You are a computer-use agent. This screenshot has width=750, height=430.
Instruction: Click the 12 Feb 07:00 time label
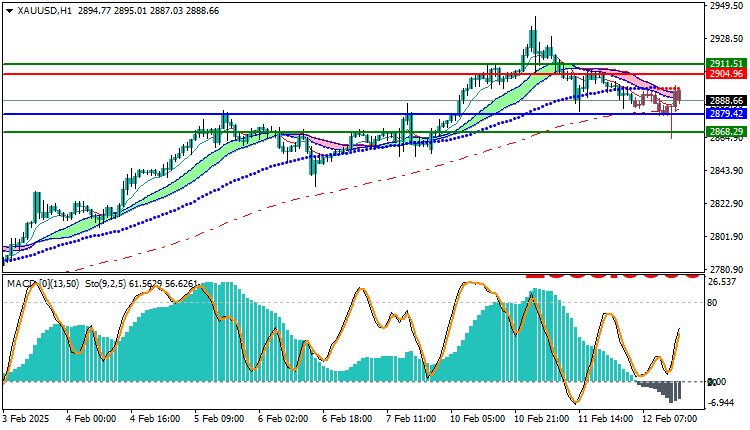pos(669,419)
